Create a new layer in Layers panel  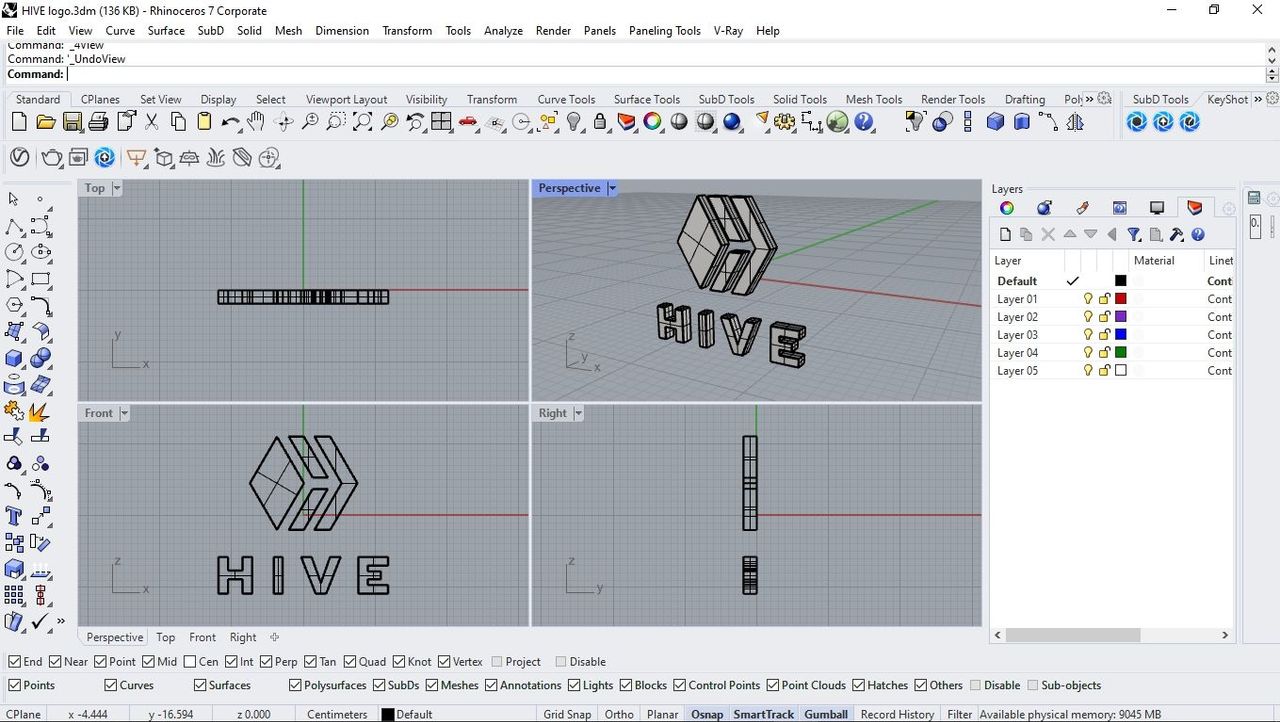[1006, 234]
